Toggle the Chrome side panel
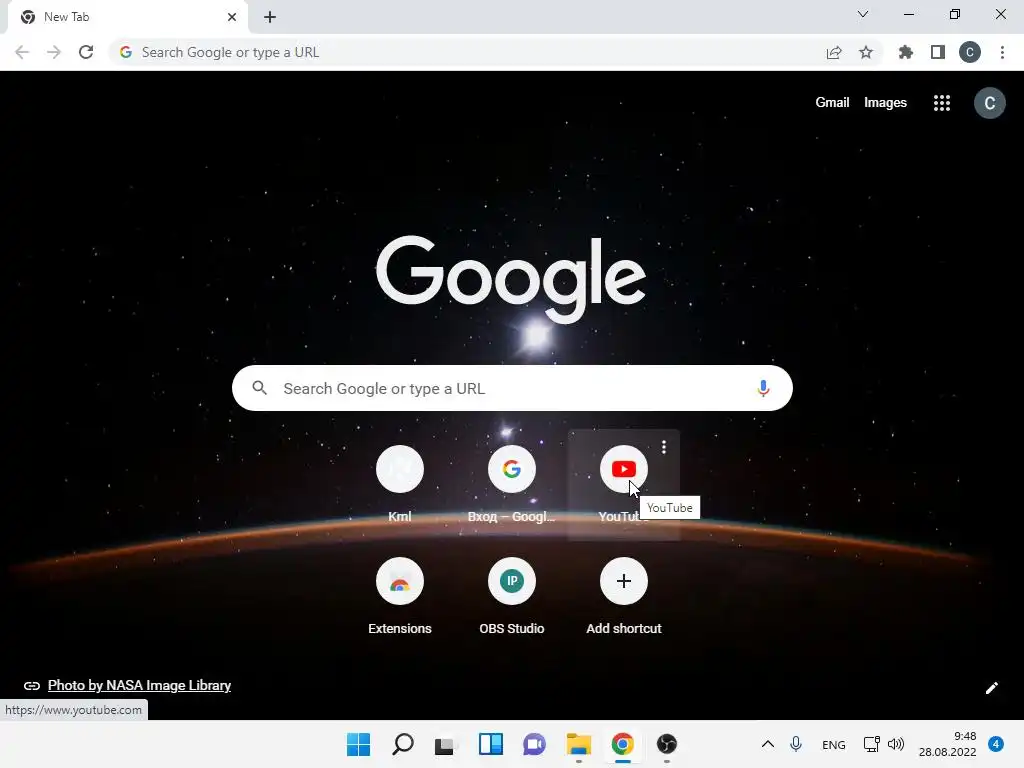Screen dimensions: 1024x768 pos(938,52)
